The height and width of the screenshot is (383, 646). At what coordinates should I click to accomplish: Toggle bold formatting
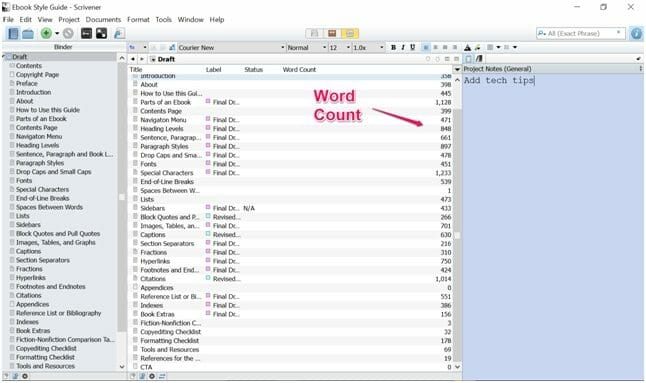point(393,47)
